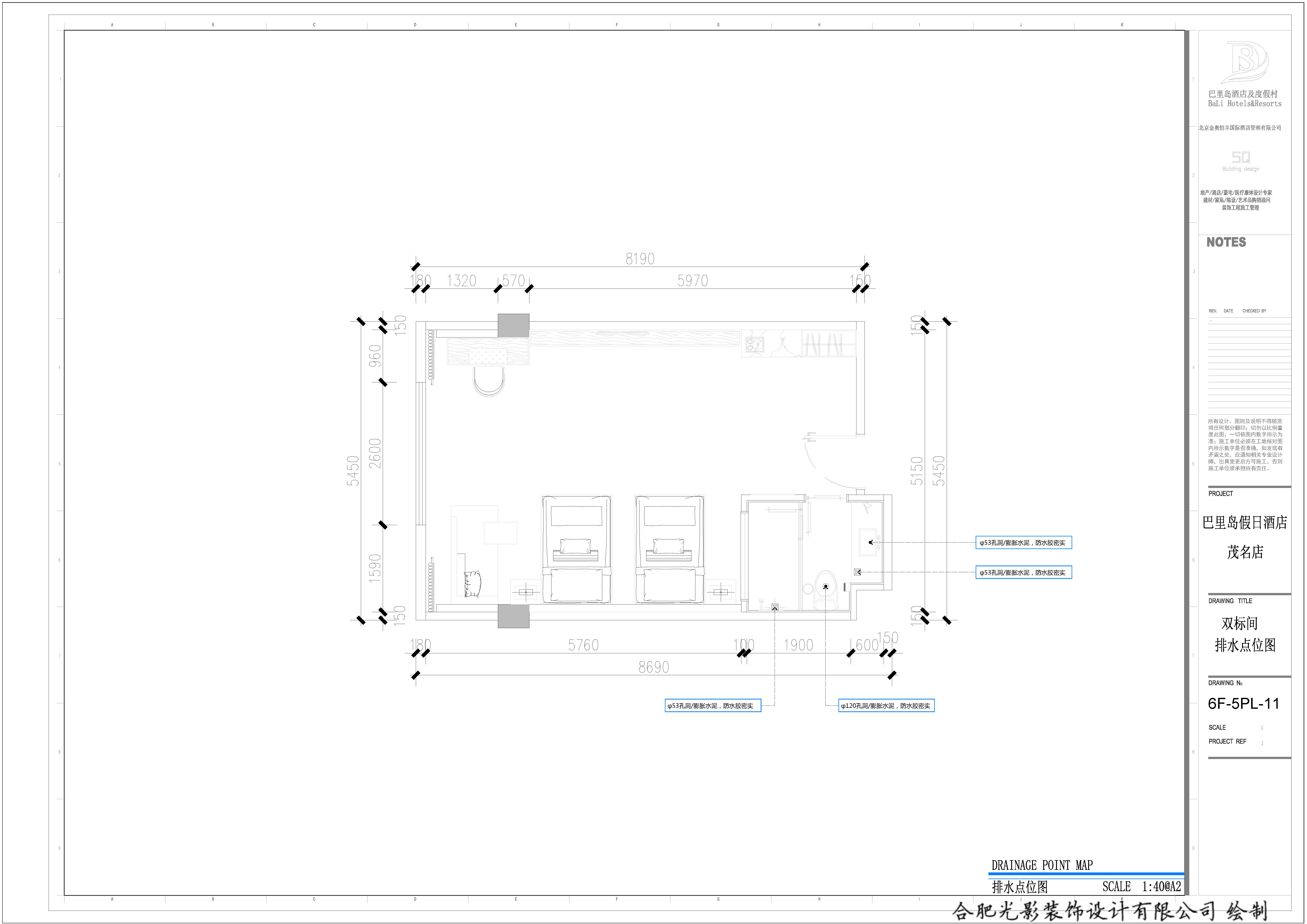Click the NOTES heading

click(x=1226, y=242)
